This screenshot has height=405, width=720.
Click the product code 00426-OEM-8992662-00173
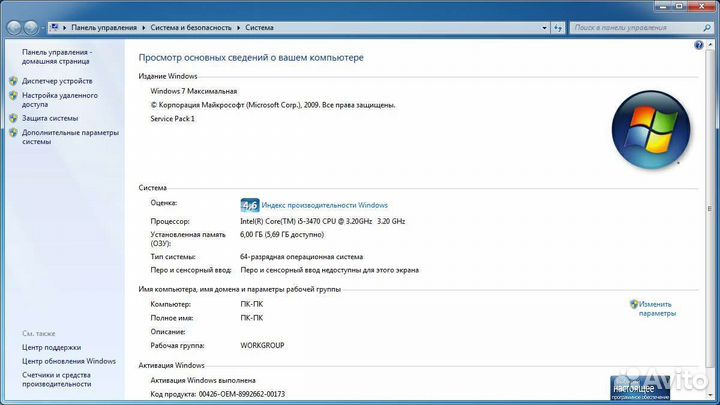pyautogui.click(x=242, y=394)
